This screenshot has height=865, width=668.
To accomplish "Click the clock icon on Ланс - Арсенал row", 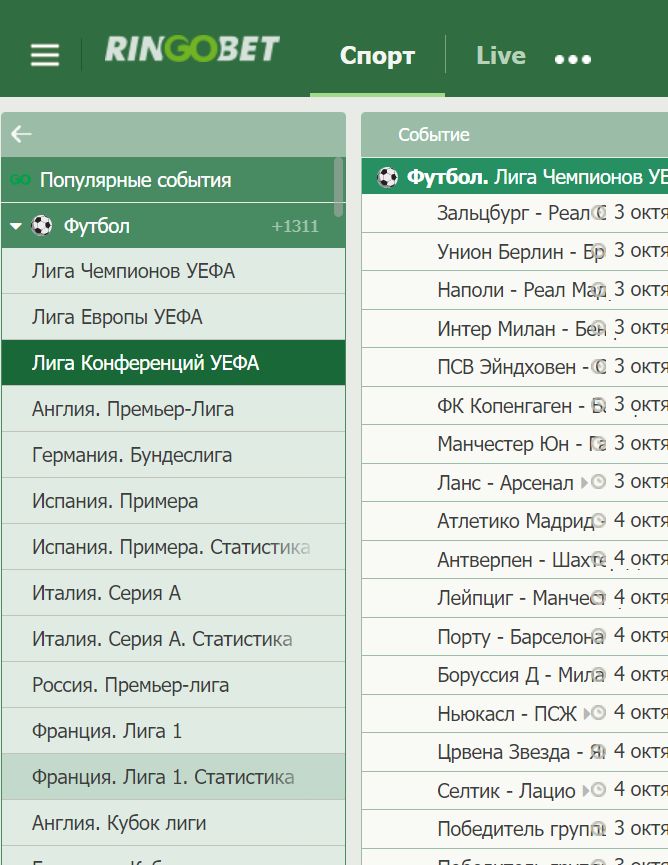I will (598, 482).
